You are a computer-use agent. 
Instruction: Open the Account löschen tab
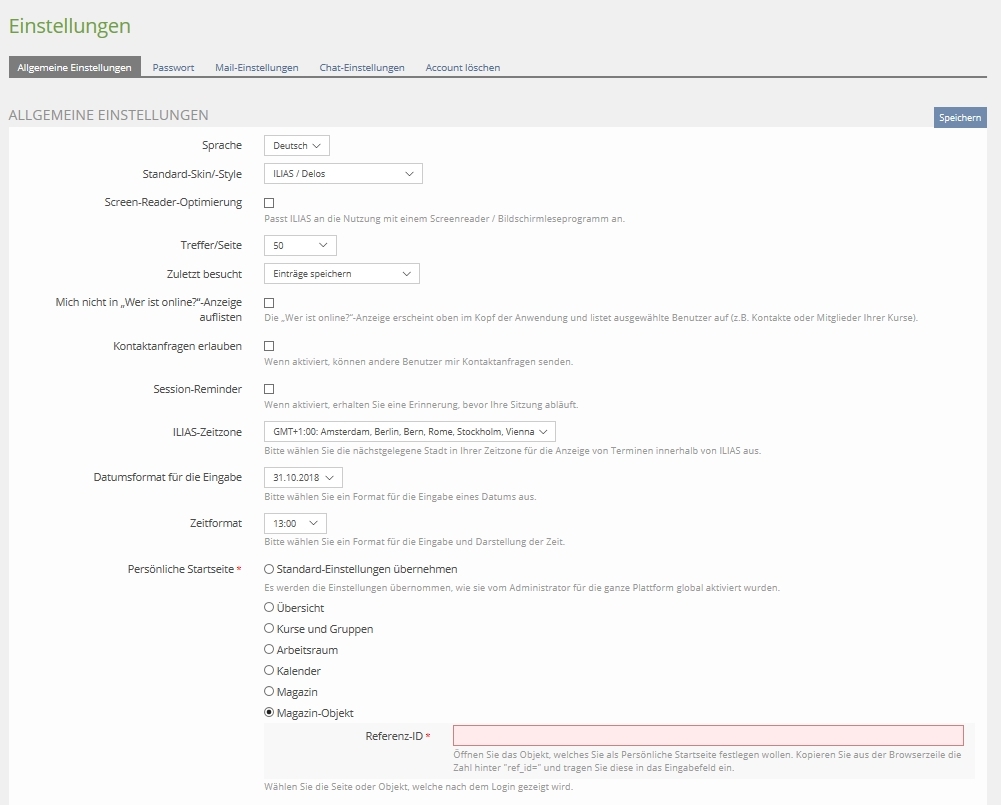pyautogui.click(x=462, y=67)
